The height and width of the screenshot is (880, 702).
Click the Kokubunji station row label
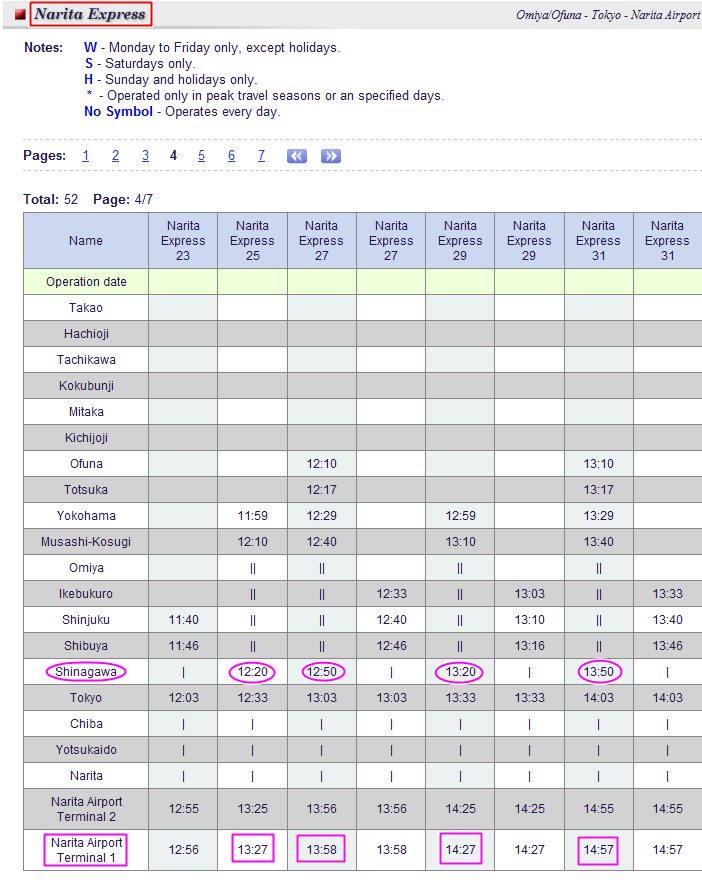click(x=86, y=386)
